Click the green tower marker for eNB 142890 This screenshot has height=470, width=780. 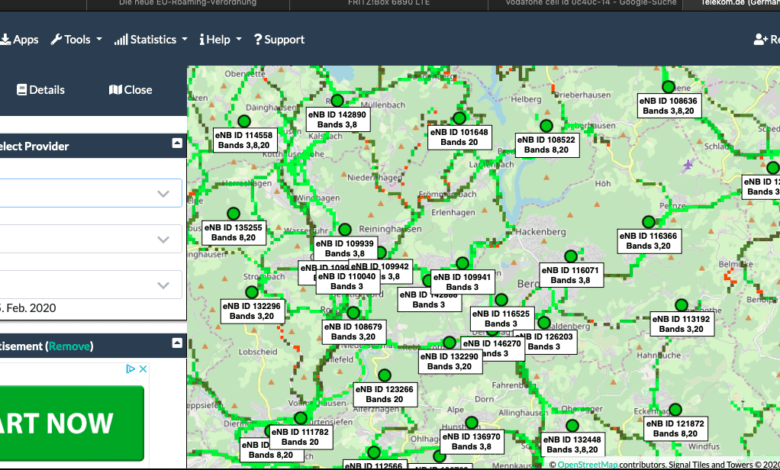337,101
